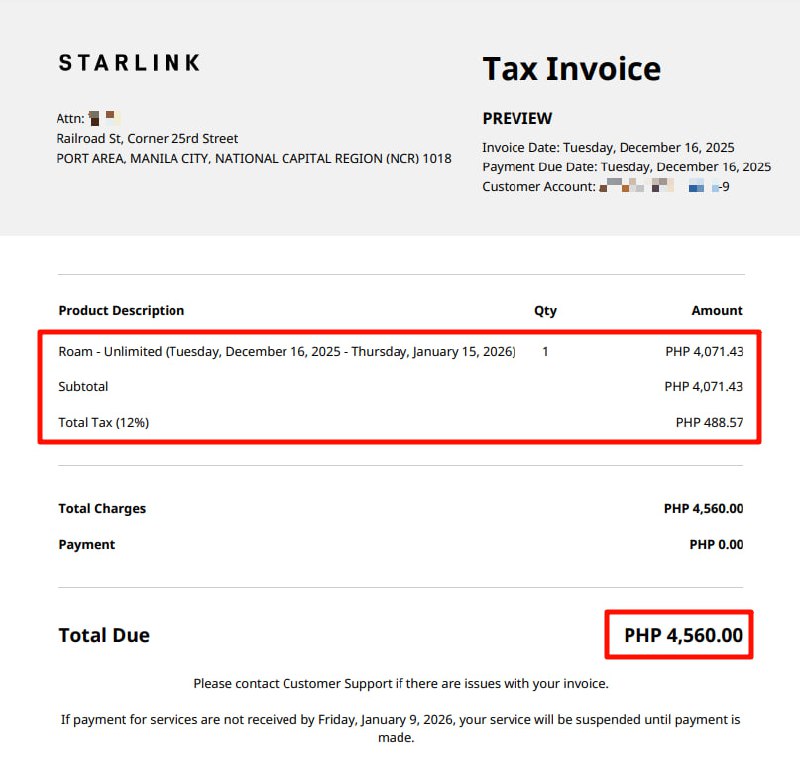Click the Tax Invoice heading
The image size is (800, 761).
(x=571, y=69)
